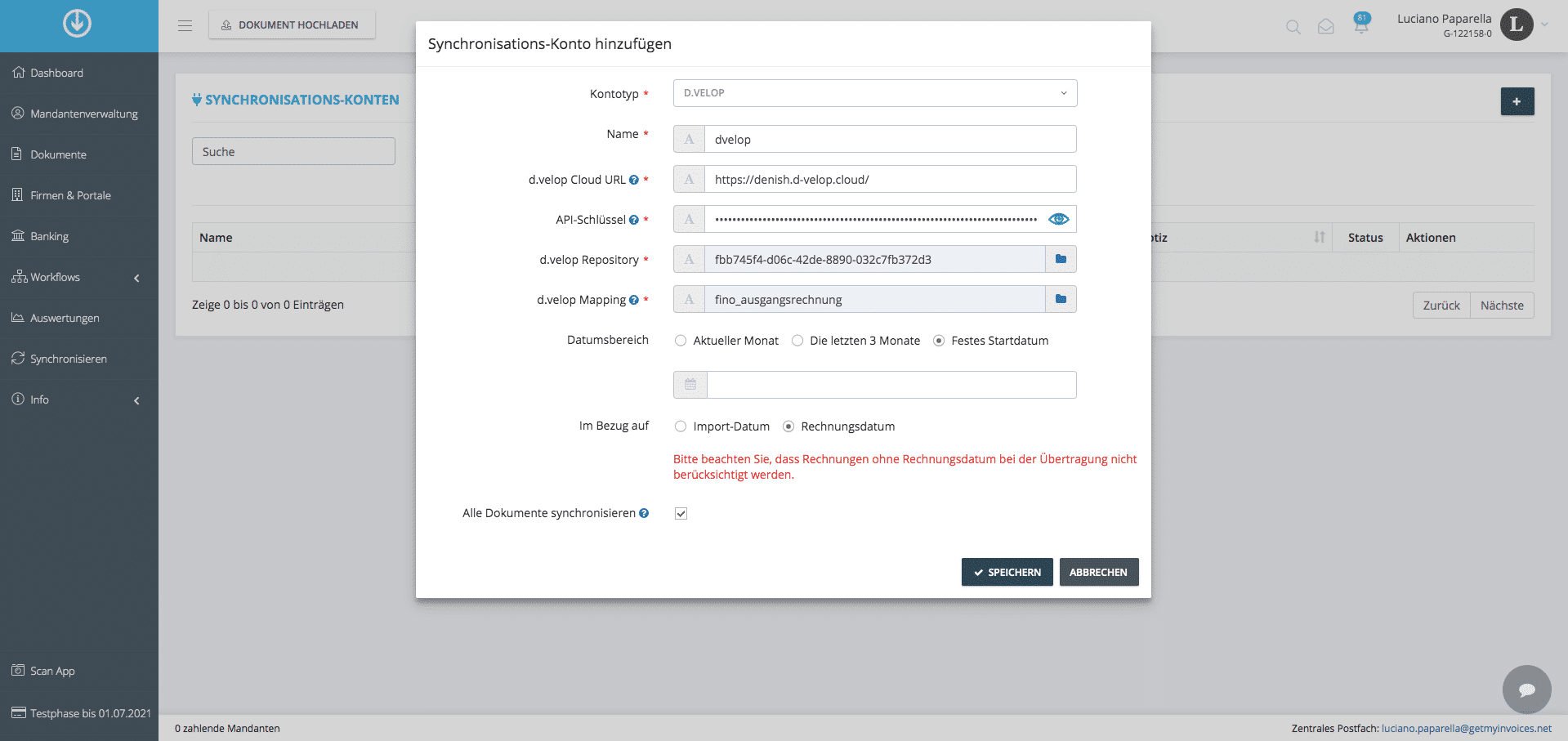This screenshot has width=1568, height=741.
Task: Click help icon next to d.velop Mapping
Action: 633,300
